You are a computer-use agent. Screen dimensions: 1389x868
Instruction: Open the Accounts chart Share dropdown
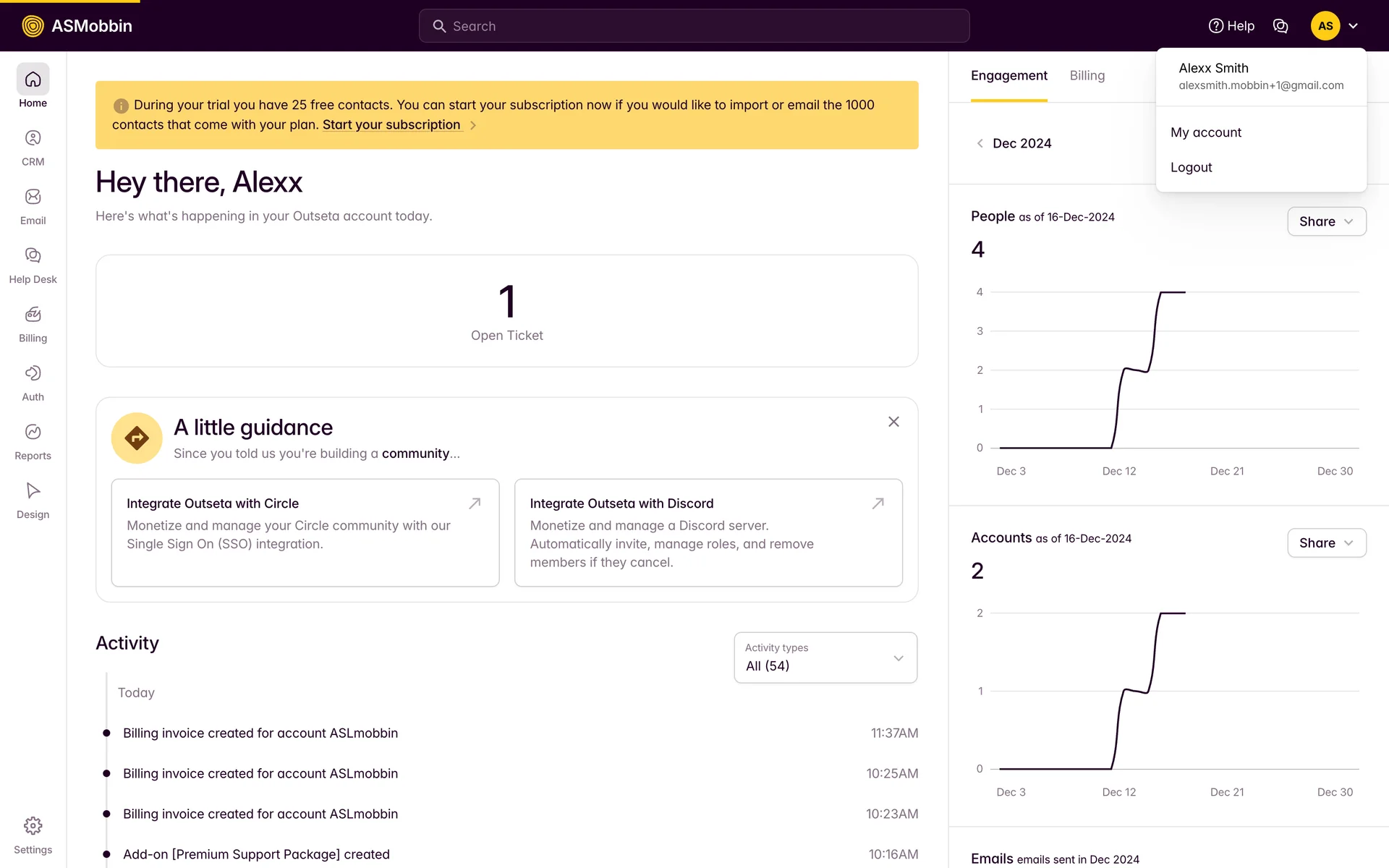pyautogui.click(x=1326, y=543)
